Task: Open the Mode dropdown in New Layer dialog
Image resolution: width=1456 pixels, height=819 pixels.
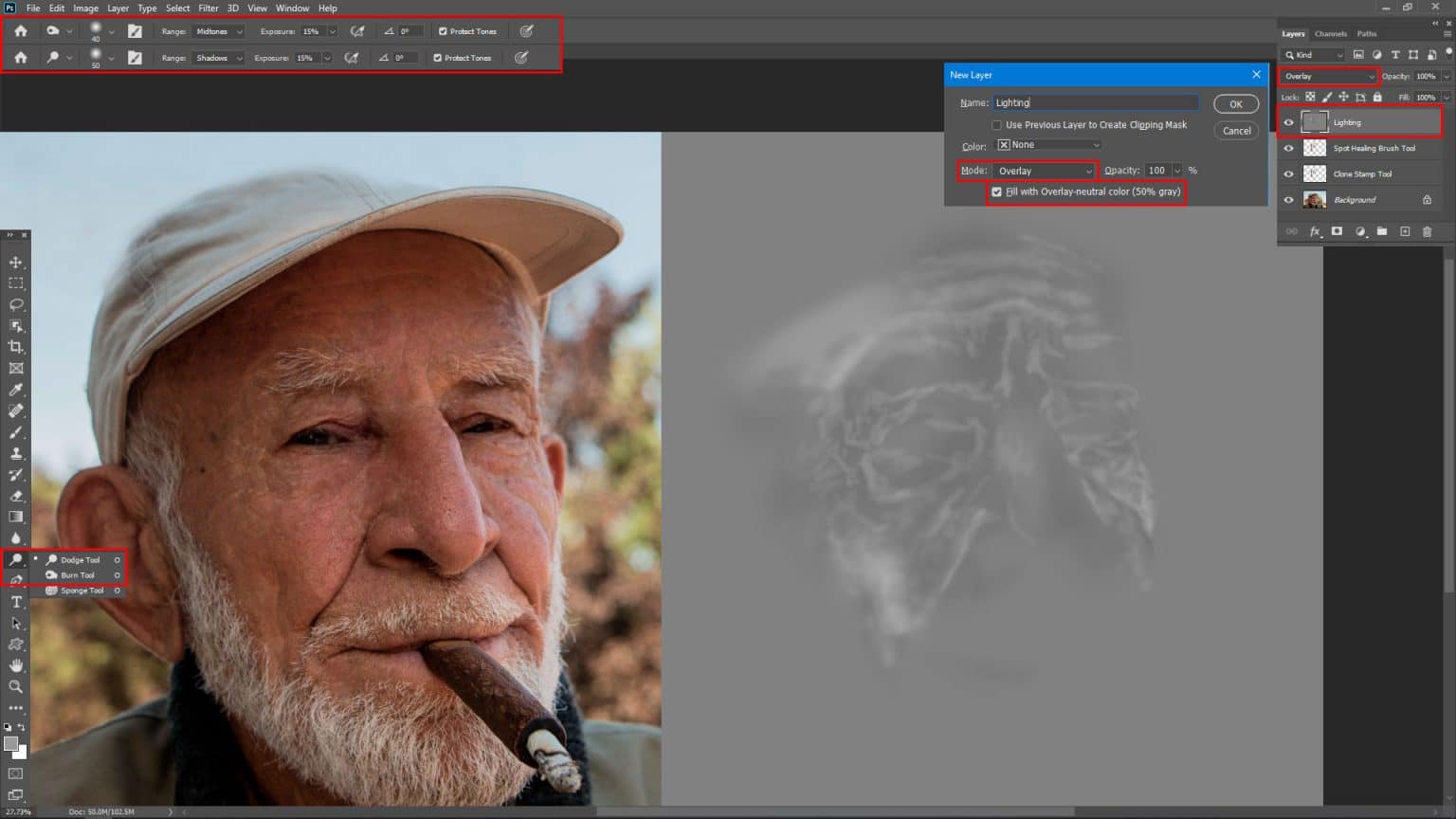Action: coord(1043,171)
